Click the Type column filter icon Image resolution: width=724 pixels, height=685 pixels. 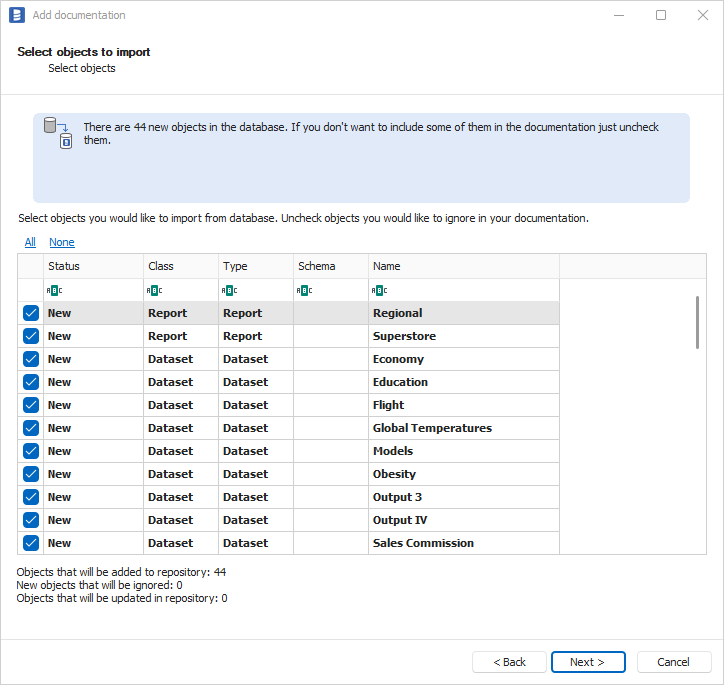point(229,290)
